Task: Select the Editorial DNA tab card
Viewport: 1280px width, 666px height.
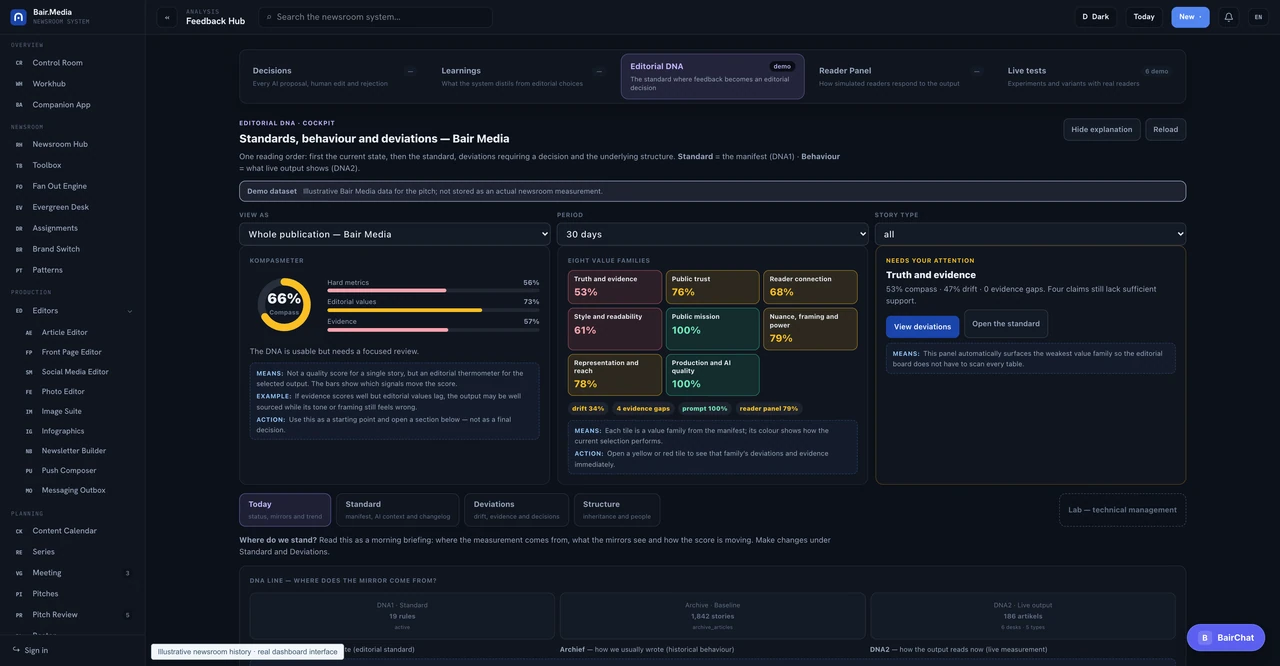Action: click(712, 76)
